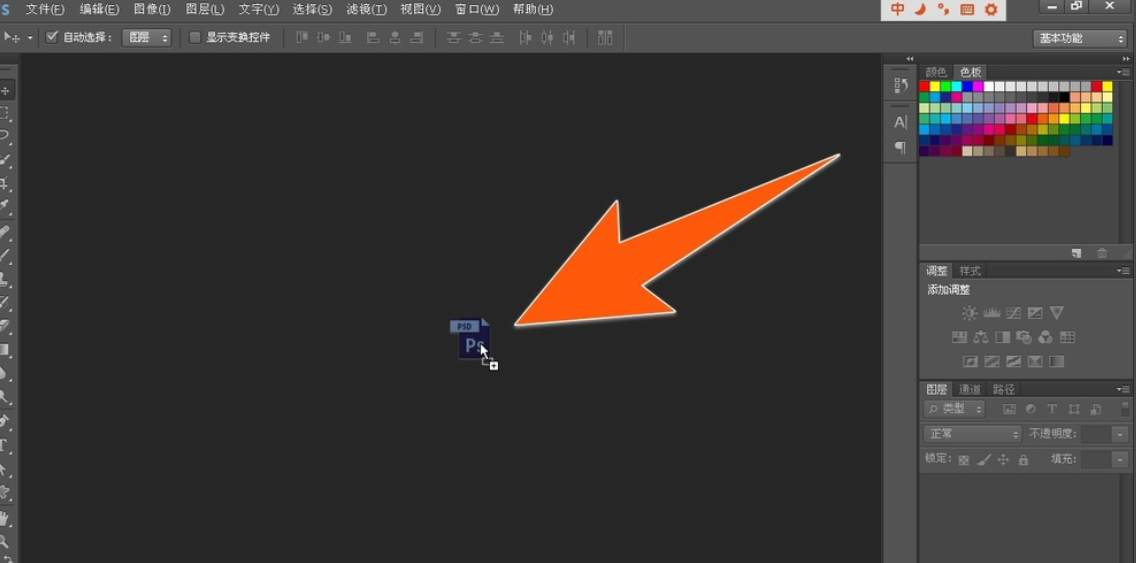
Task: Open the IME soft keyboard icon
Action: [966, 9]
